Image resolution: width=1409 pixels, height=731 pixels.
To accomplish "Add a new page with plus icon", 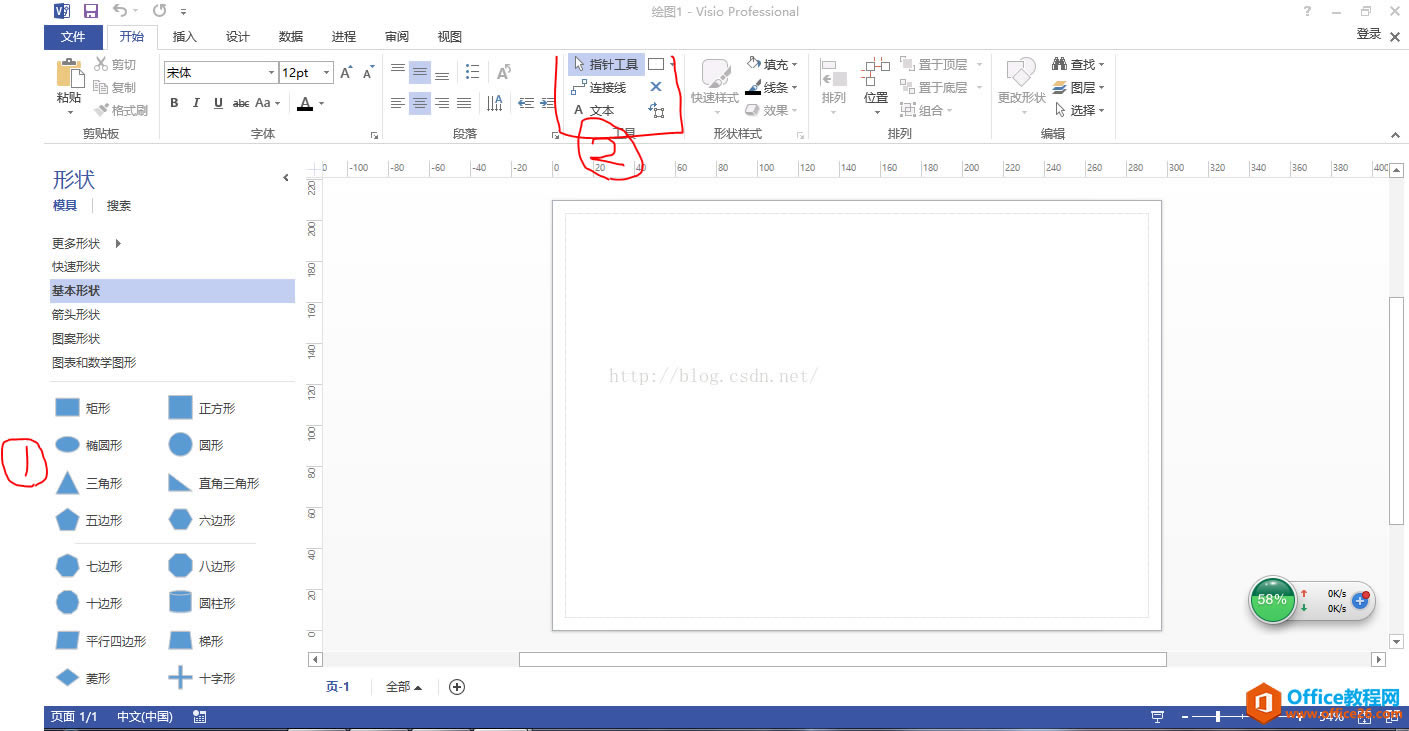I will click(x=457, y=687).
